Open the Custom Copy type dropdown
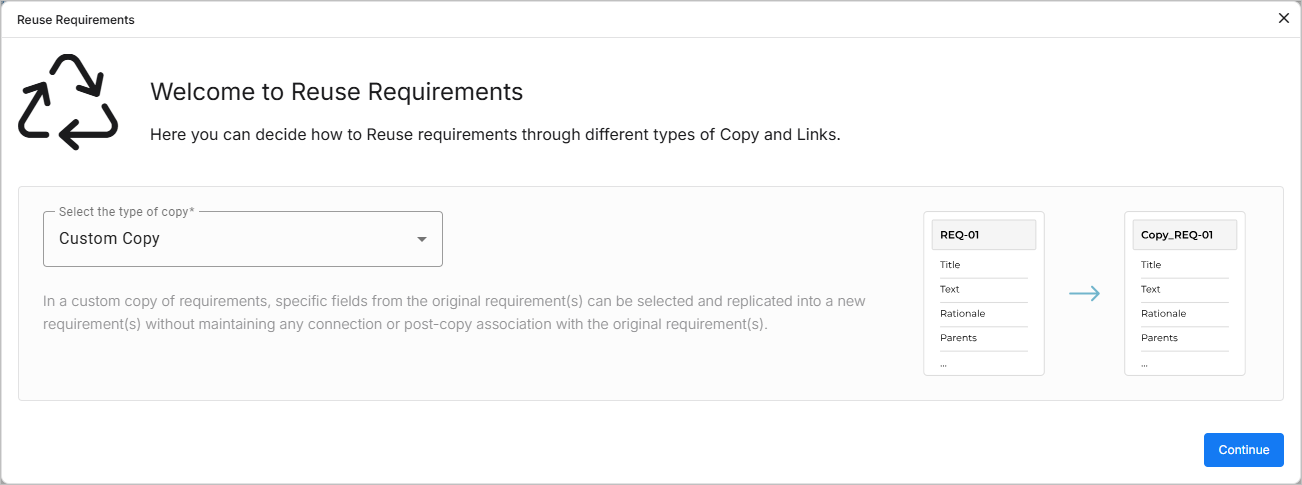The height and width of the screenshot is (485, 1302). [x=242, y=239]
